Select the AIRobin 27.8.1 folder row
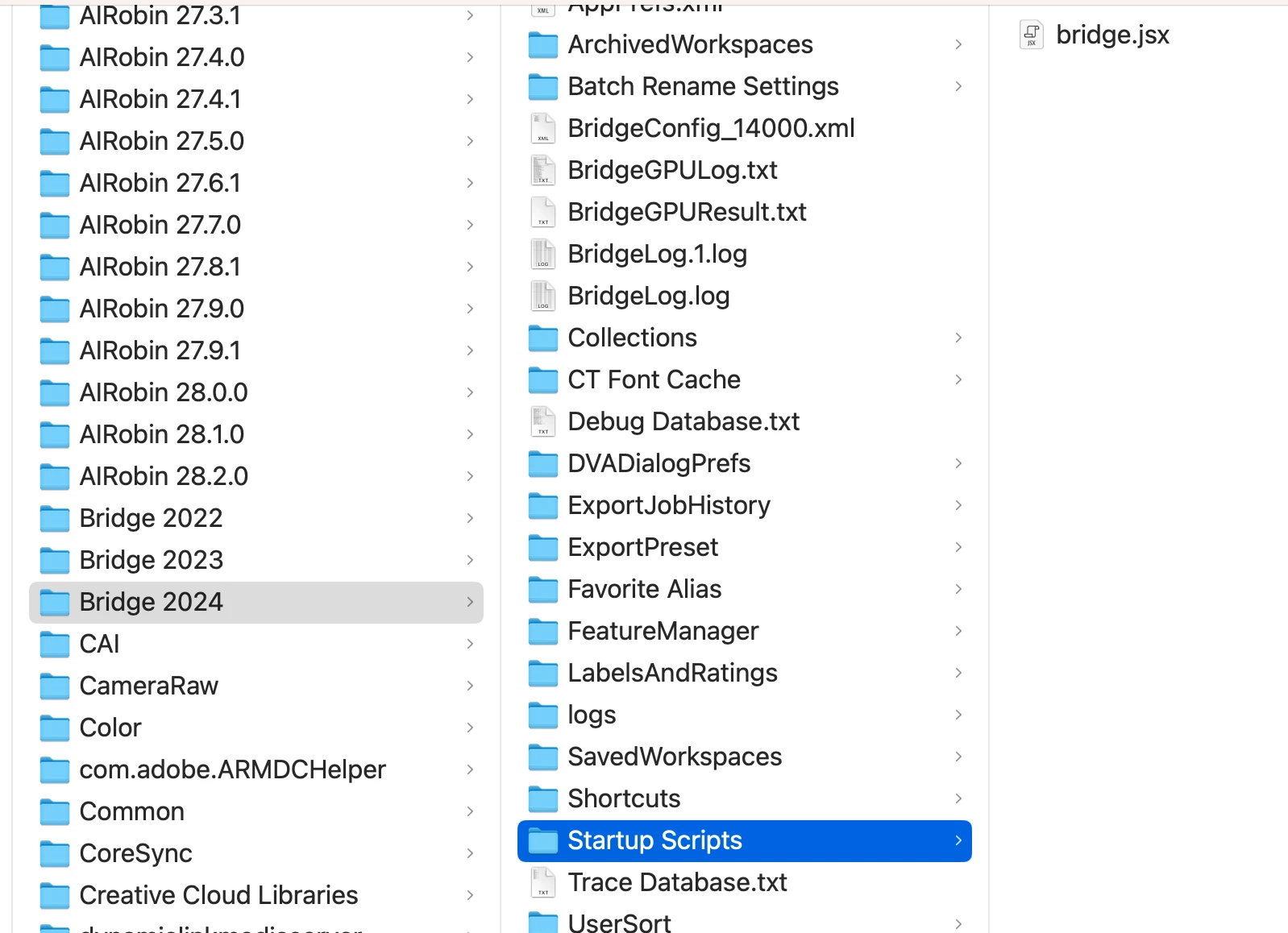 click(256, 267)
